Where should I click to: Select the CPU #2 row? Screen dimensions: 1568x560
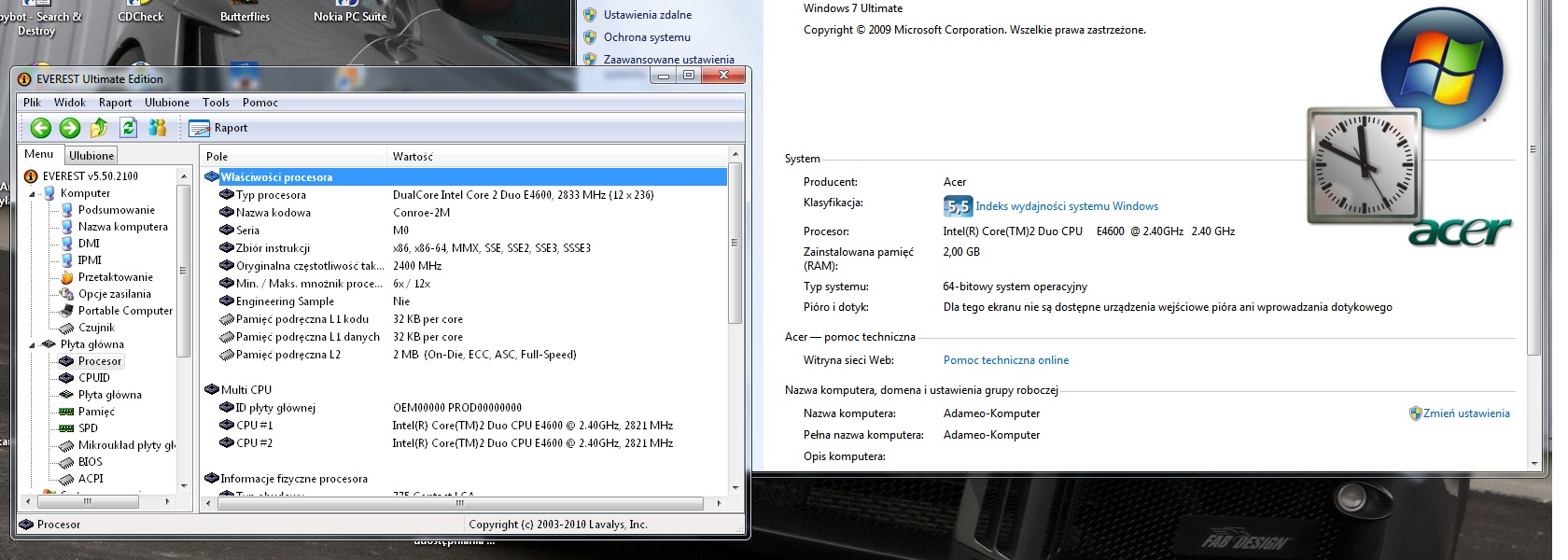pos(465,443)
